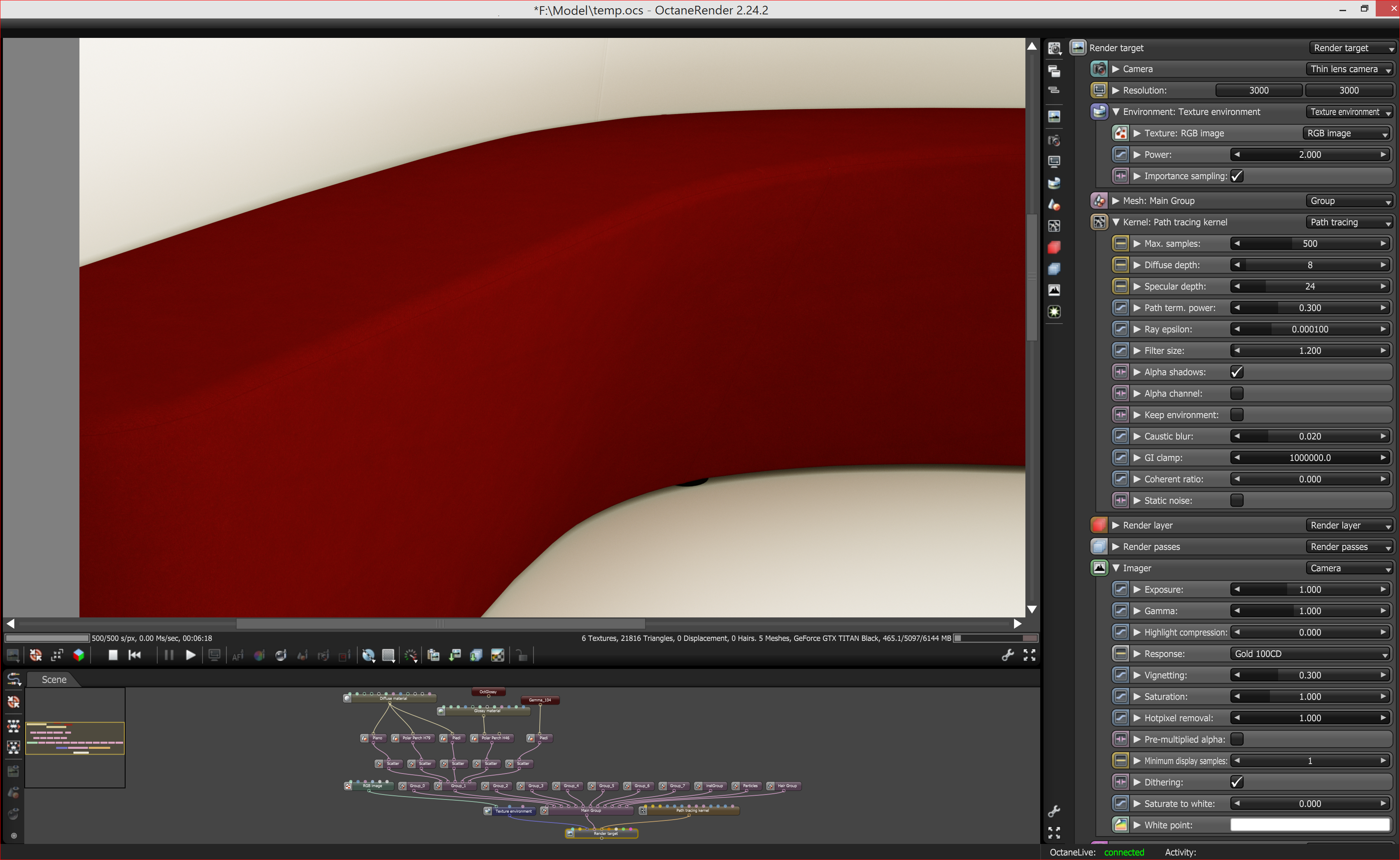Click the White point color swatch

click(1309, 825)
